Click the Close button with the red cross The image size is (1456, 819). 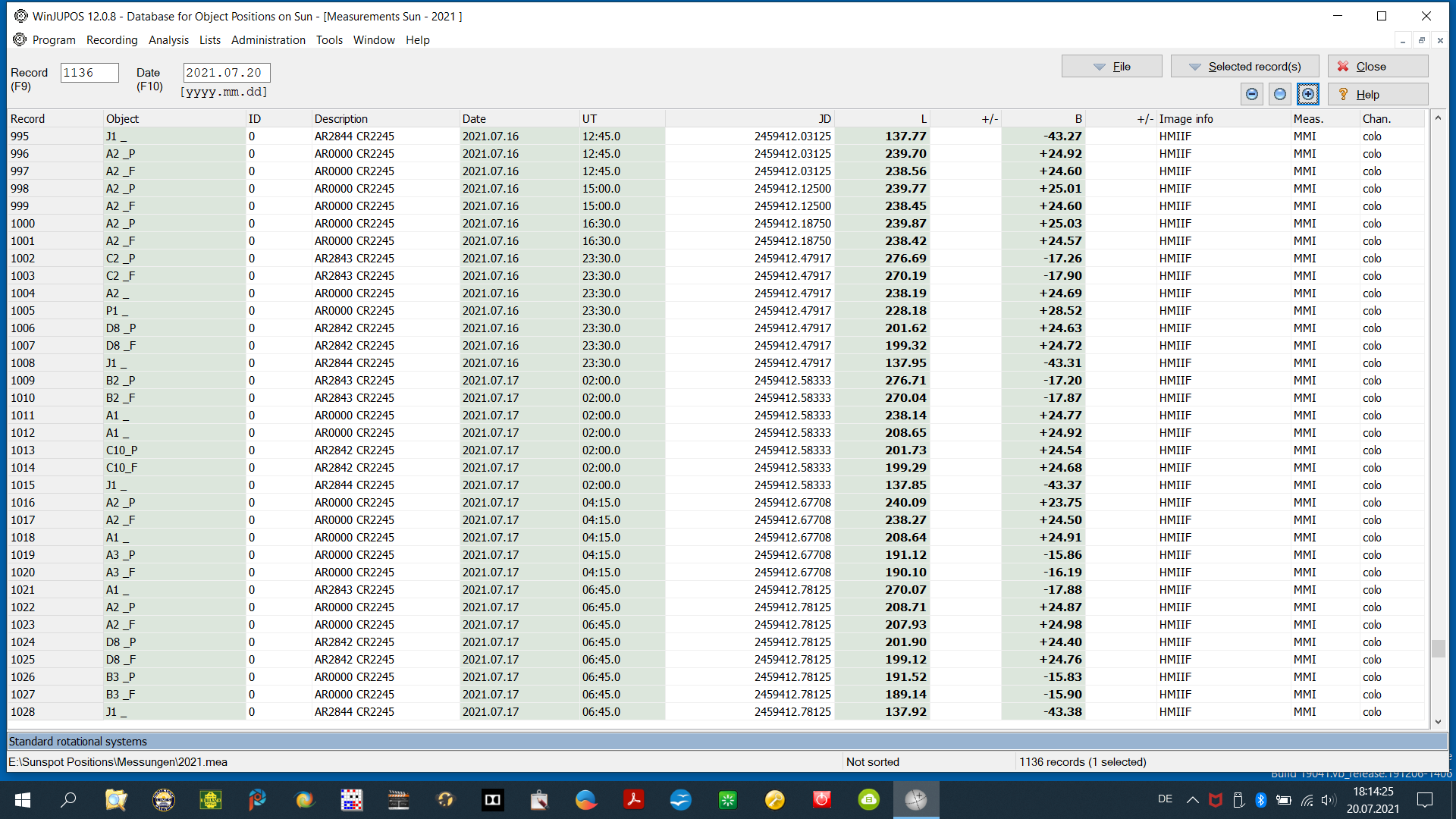click(1377, 66)
